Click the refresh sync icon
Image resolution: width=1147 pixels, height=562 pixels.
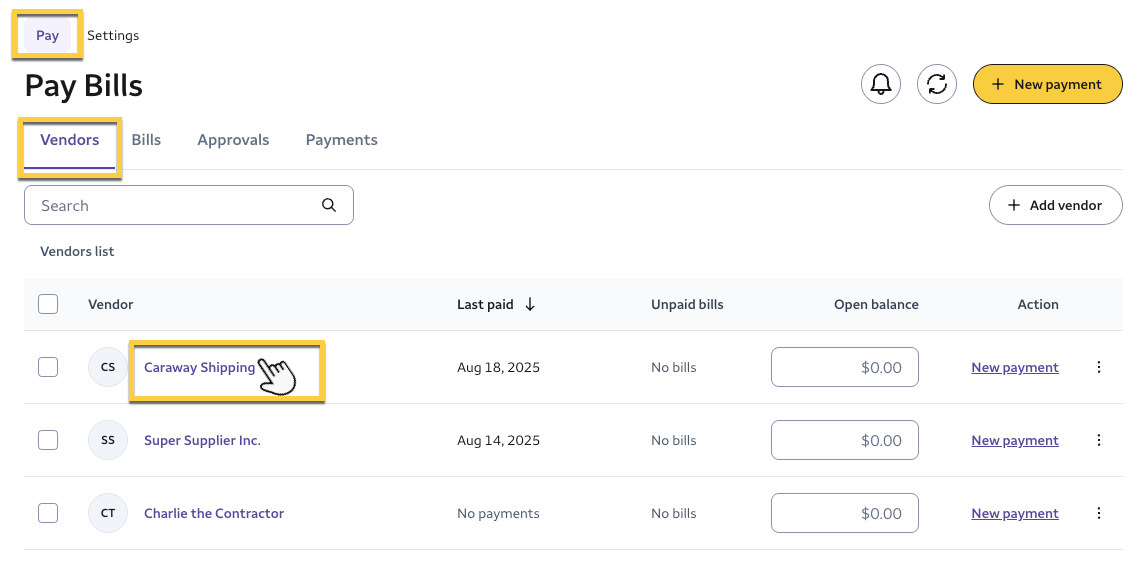(x=937, y=85)
